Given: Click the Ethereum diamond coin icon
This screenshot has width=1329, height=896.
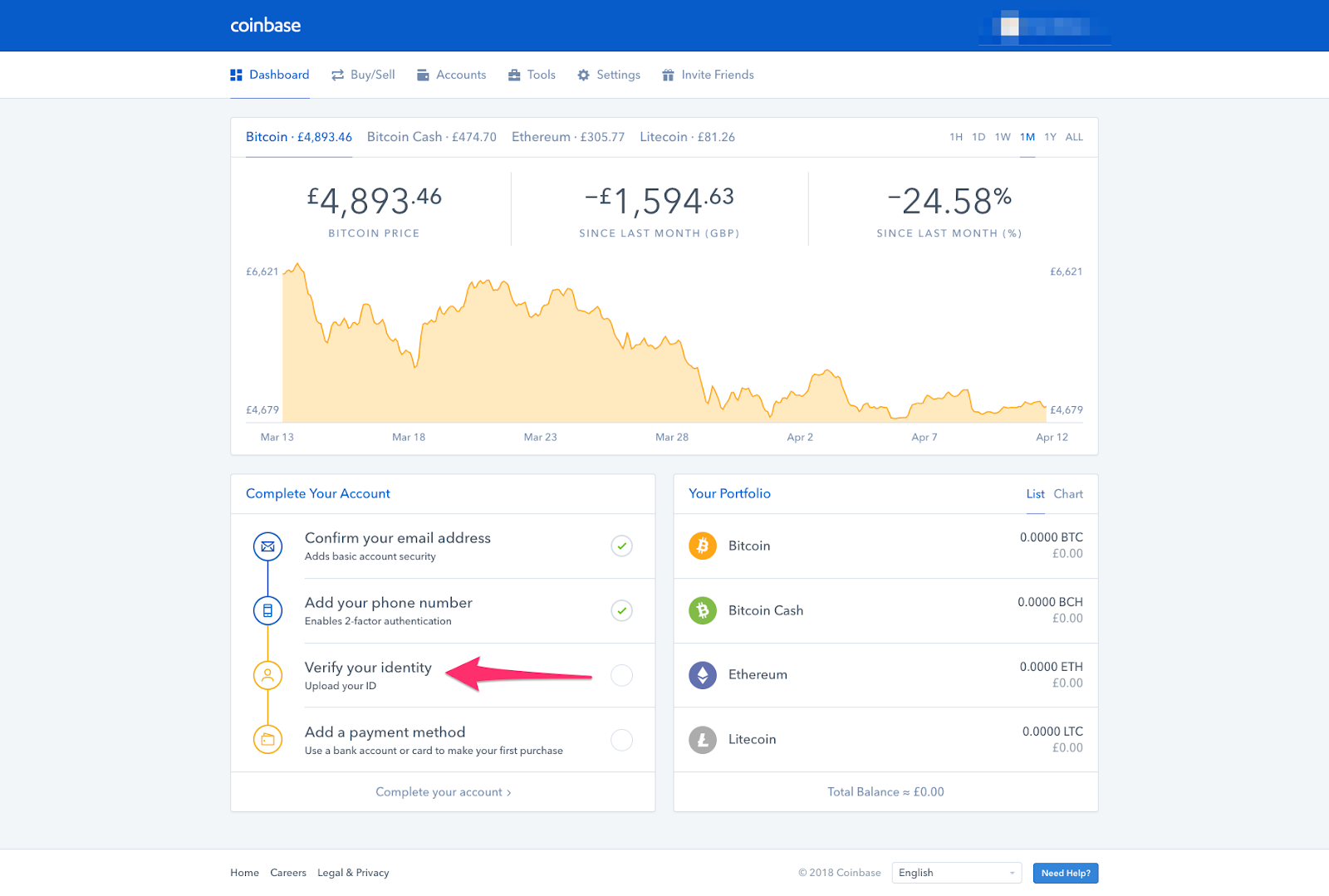Looking at the screenshot, I should click(x=703, y=674).
